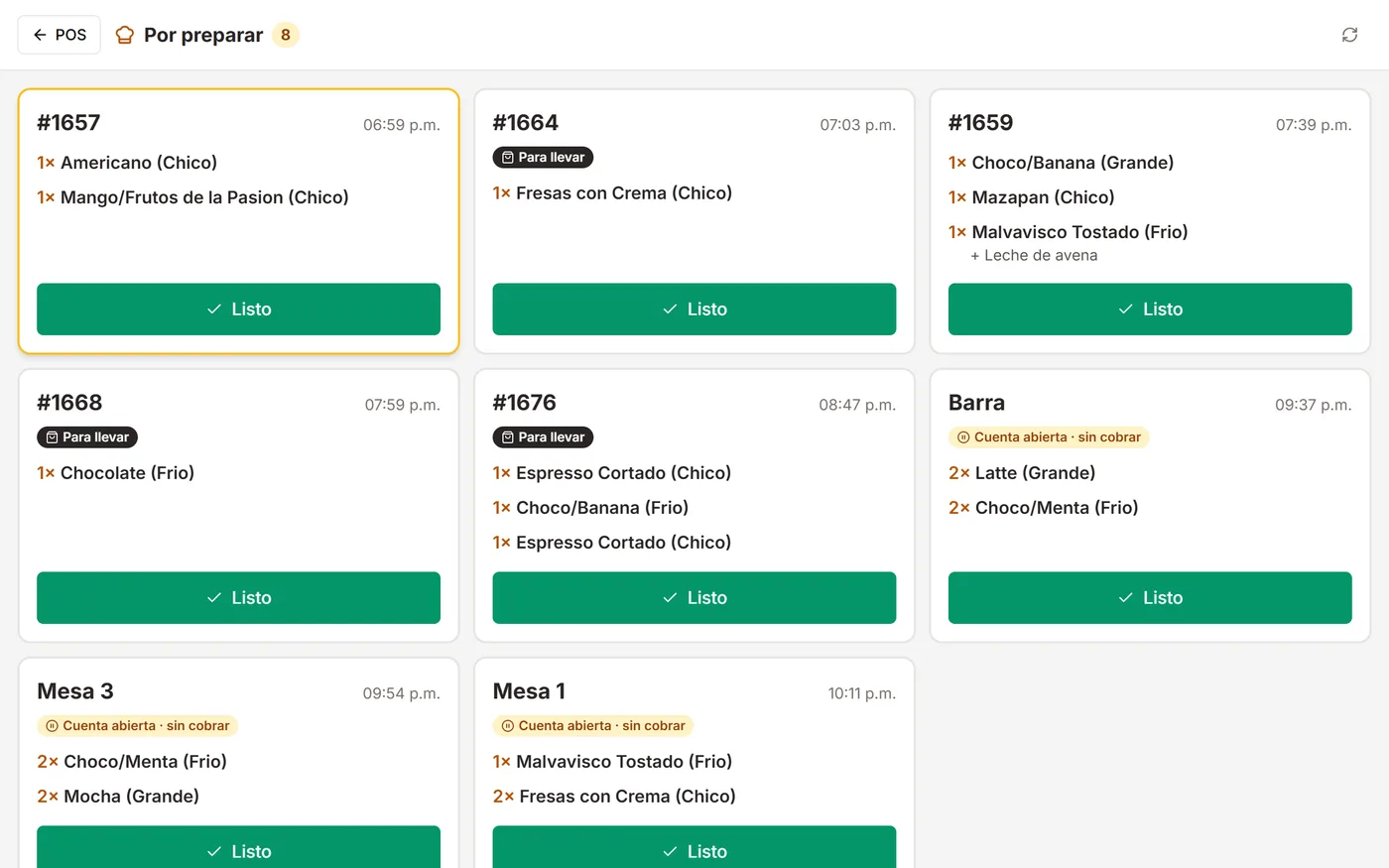Image resolution: width=1389 pixels, height=868 pixels.
Task: Click the Para llevar badge on order #1676
Action: [543, 437]
